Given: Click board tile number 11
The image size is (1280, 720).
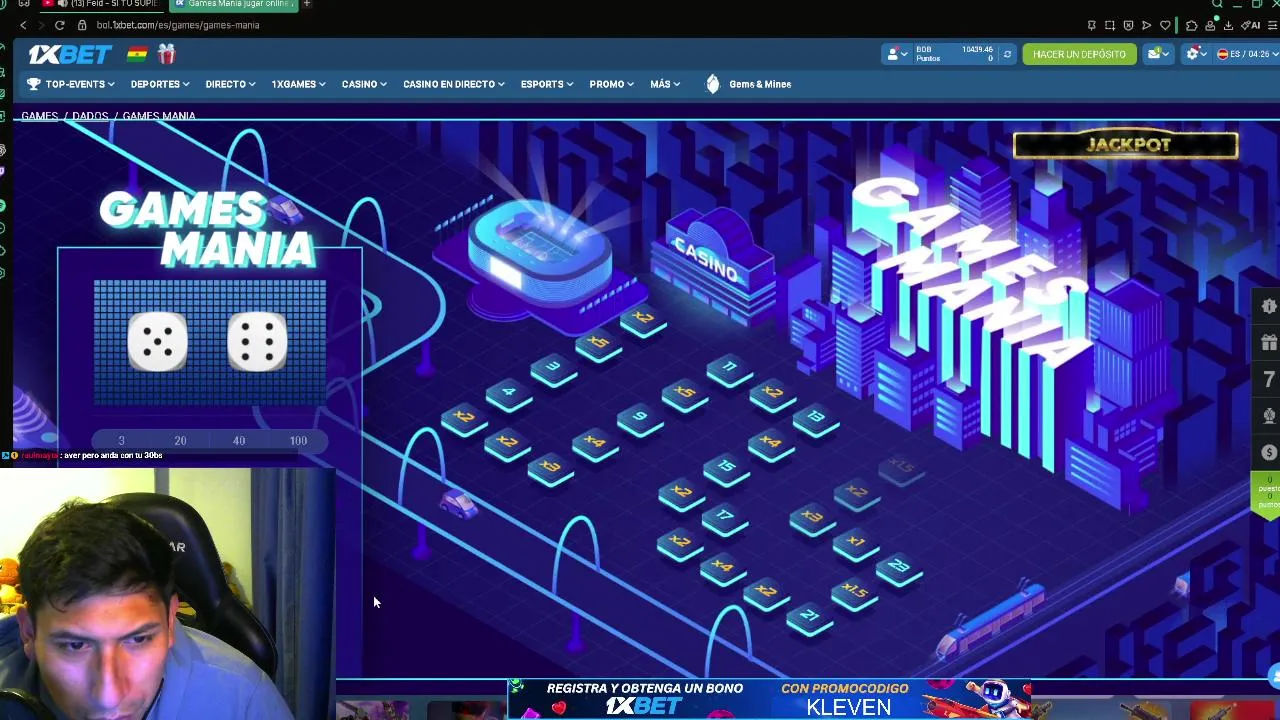Looking at the screenshot, I should coord(729,370).
